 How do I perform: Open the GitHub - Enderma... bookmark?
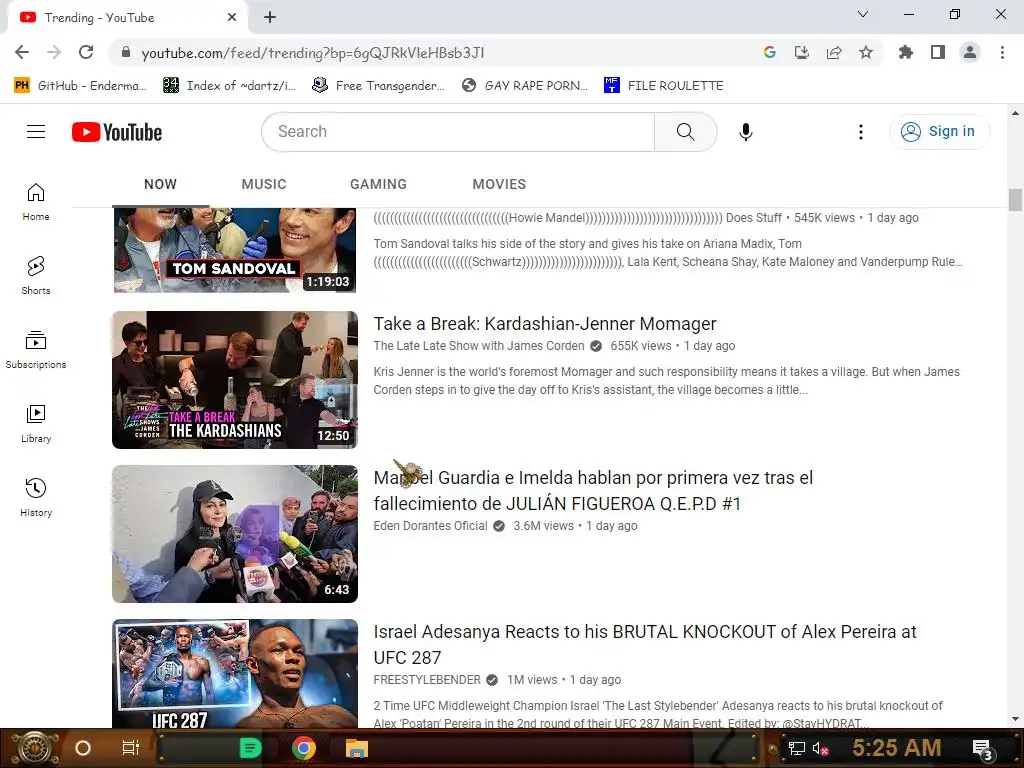pos(80,86)
